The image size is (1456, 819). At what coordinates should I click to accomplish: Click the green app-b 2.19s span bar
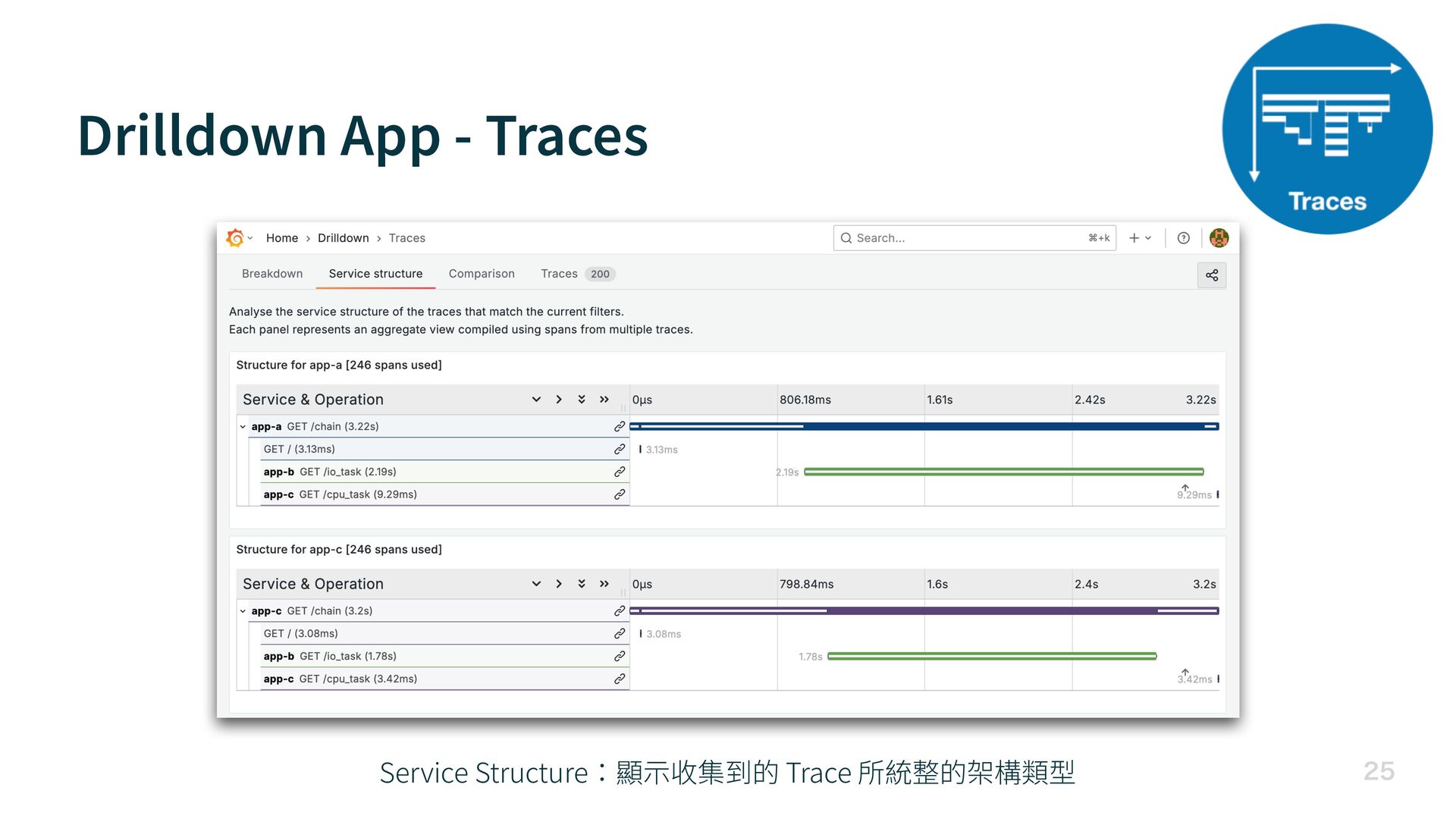[x=1003, y=472]
